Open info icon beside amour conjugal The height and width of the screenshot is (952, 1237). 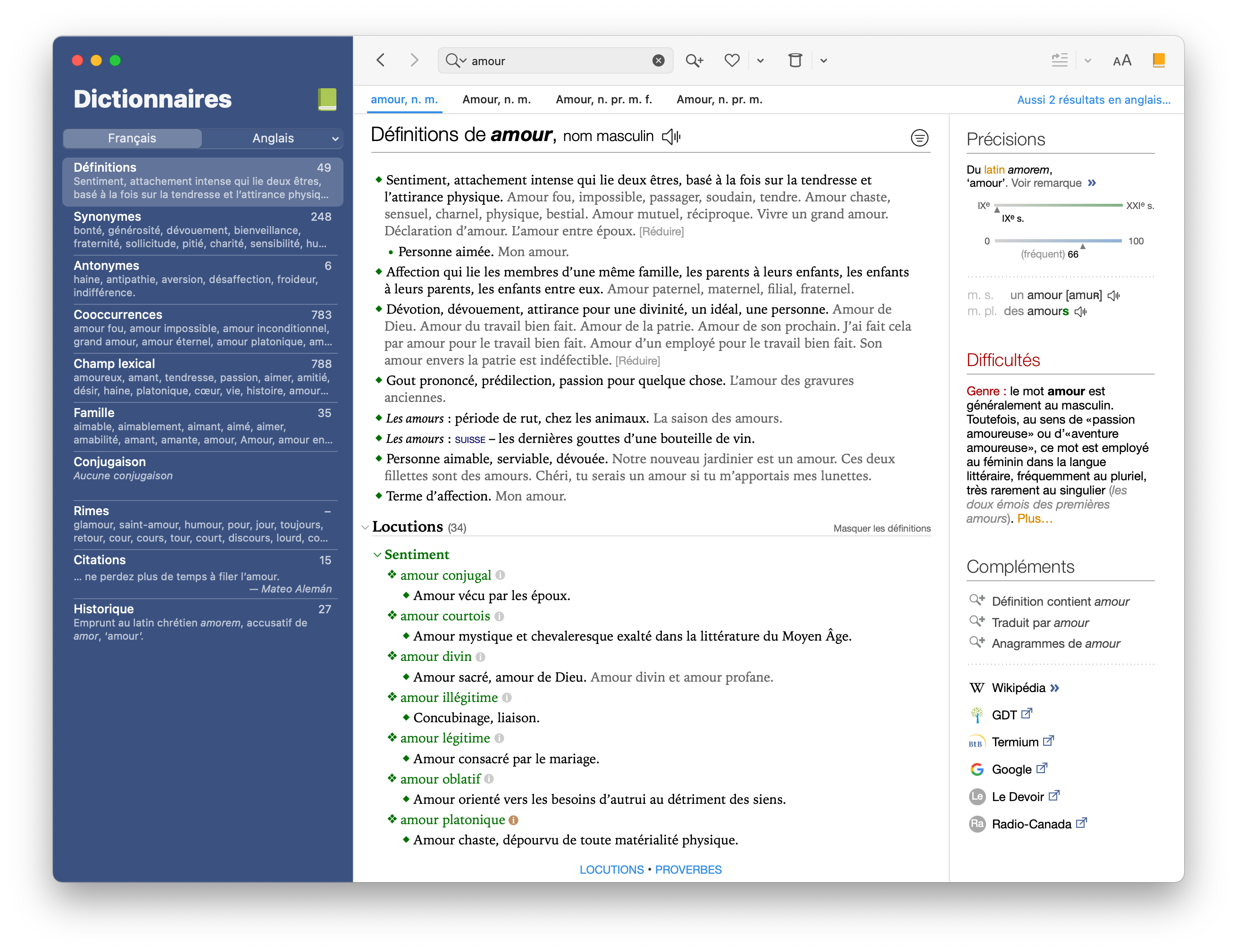click(500, 576)
